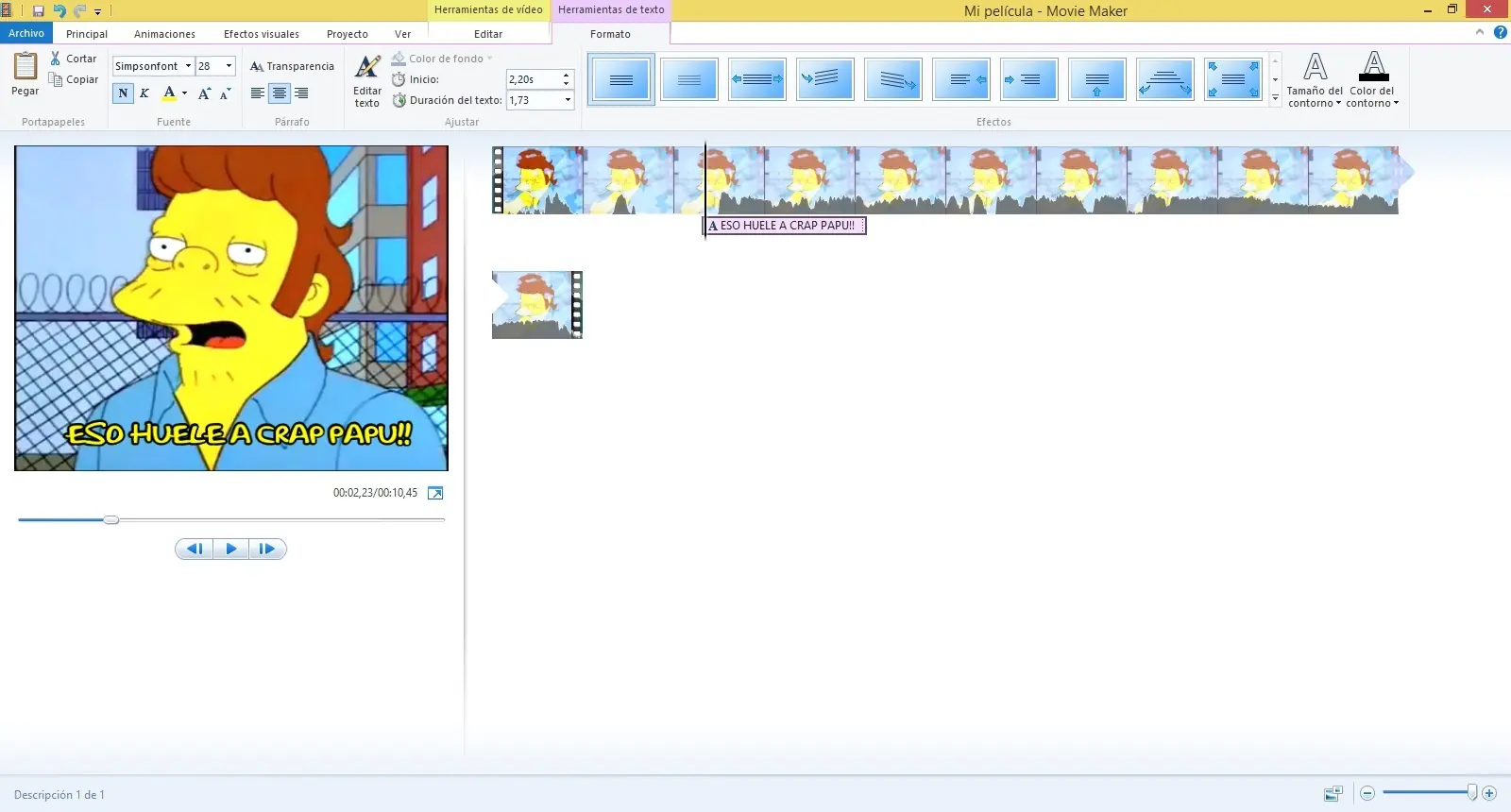Screen dimensions: 1511x812
Task: Open font color A dropdown arrow
Action: [x=184, y=93]
